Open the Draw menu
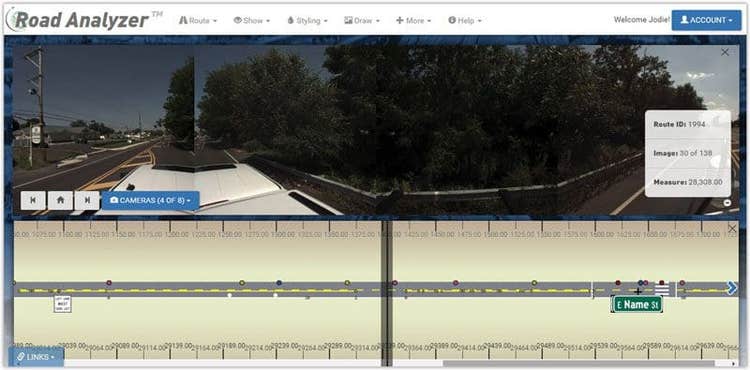Viewport: 750px width, 370px height. point(362,21)
